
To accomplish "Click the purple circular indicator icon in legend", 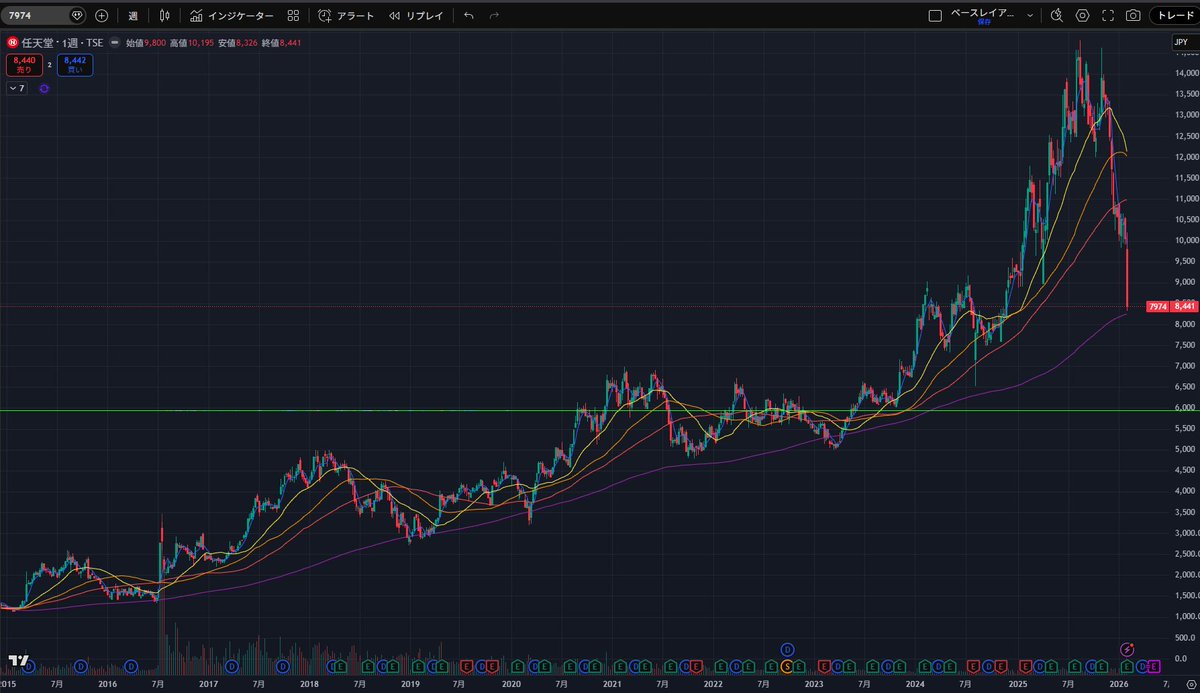I will click(44, 88).
